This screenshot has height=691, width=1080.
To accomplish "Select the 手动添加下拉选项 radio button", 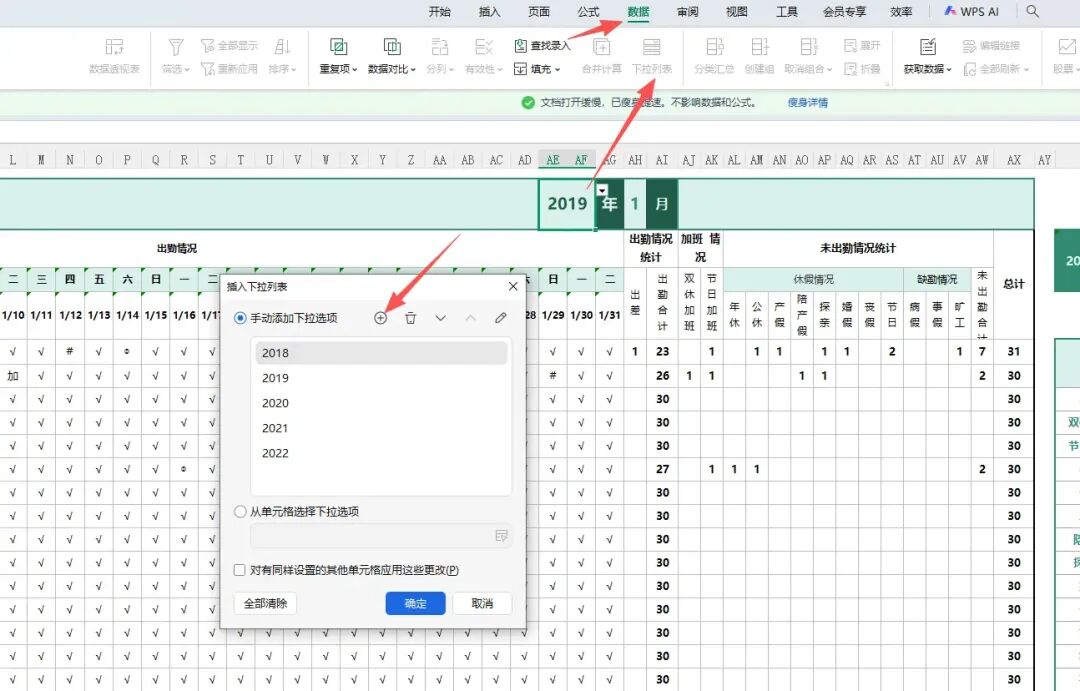I will coord(240,318).
